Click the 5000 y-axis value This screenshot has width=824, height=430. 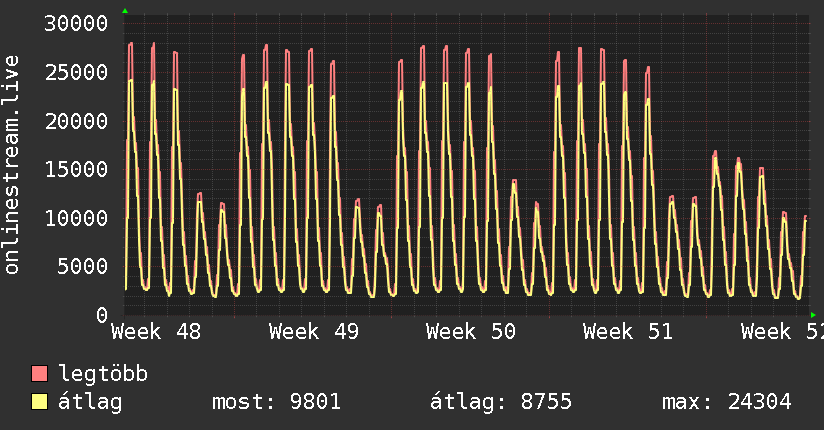pyautogui.click(x=83, y=267)
